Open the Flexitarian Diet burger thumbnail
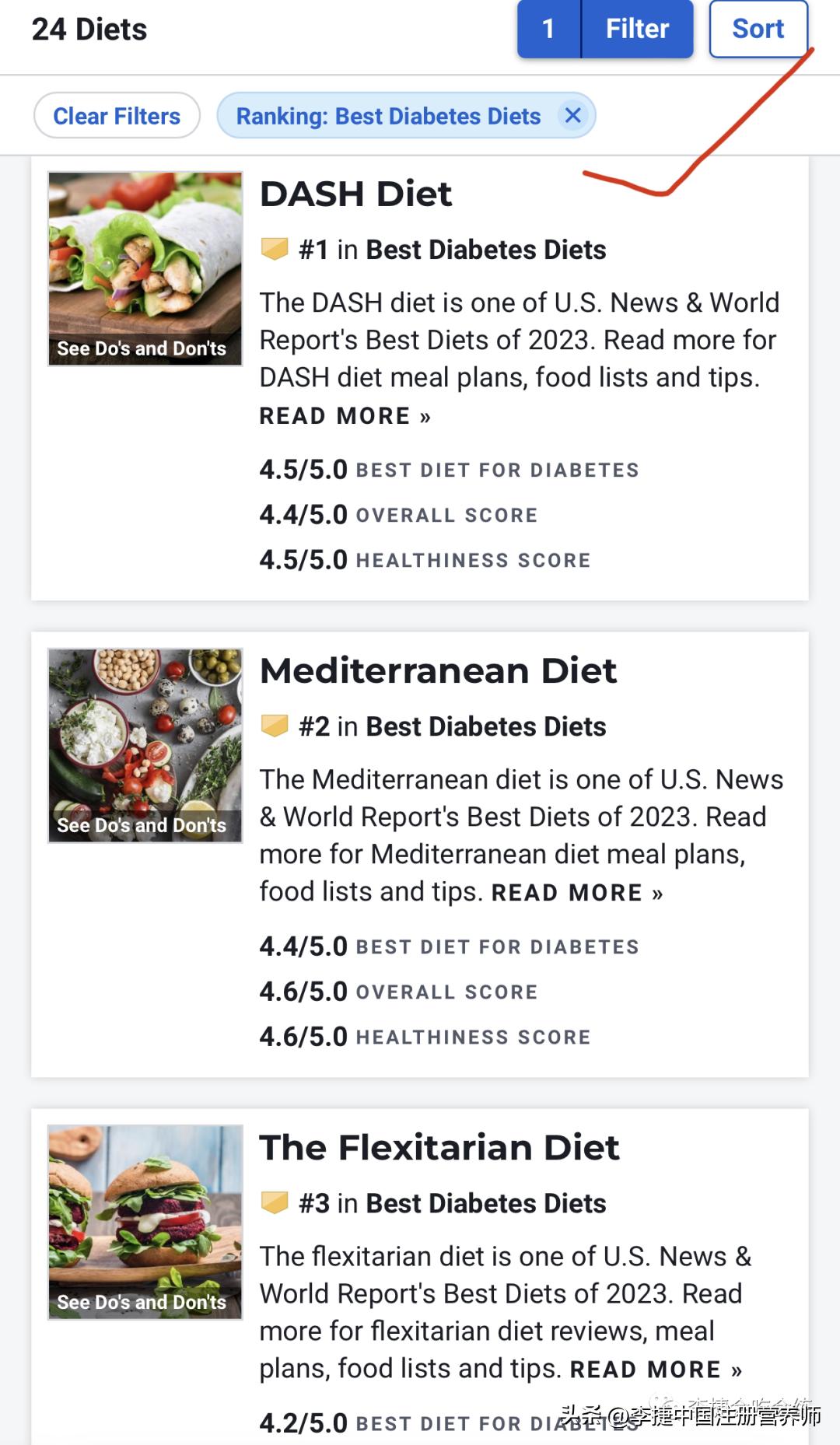The width and height of the screenshot is (840, 1445). pyautogui.click(x=145, y=1222)
